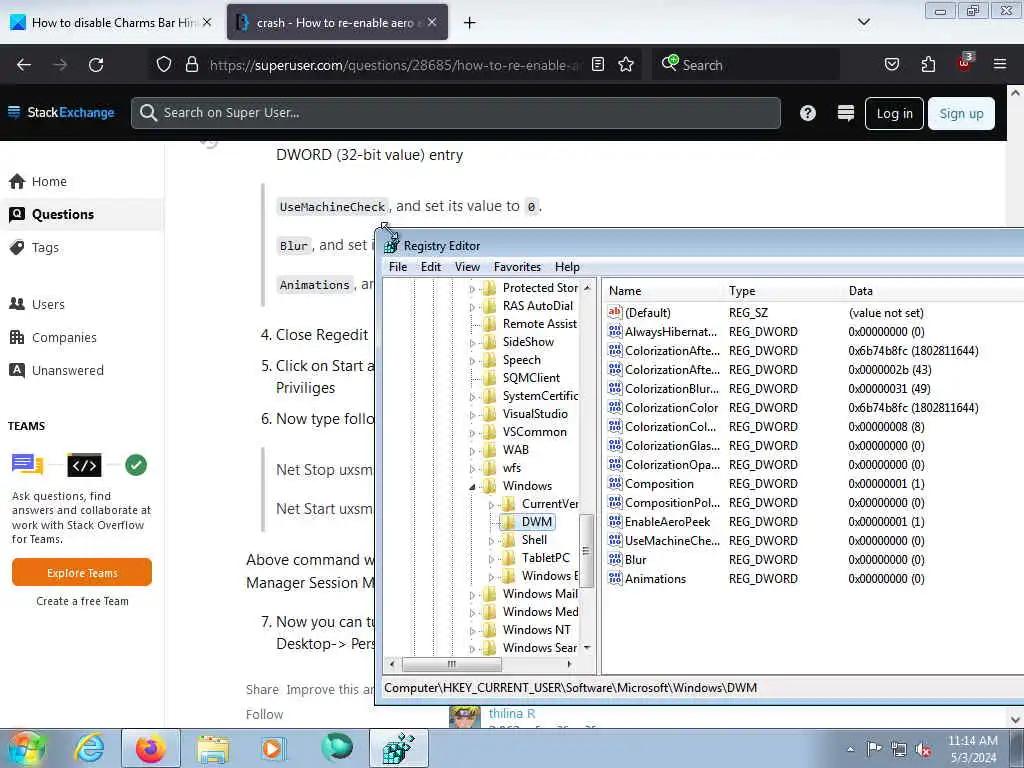Switch to Registry Editor taskbar icon

(x=399, y=748)
